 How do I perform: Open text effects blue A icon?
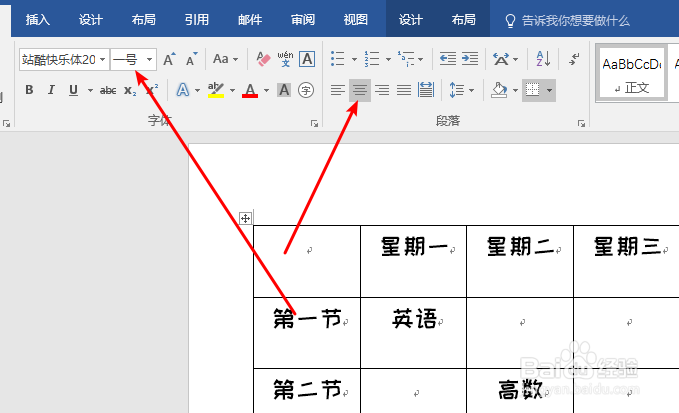(183, 90)
